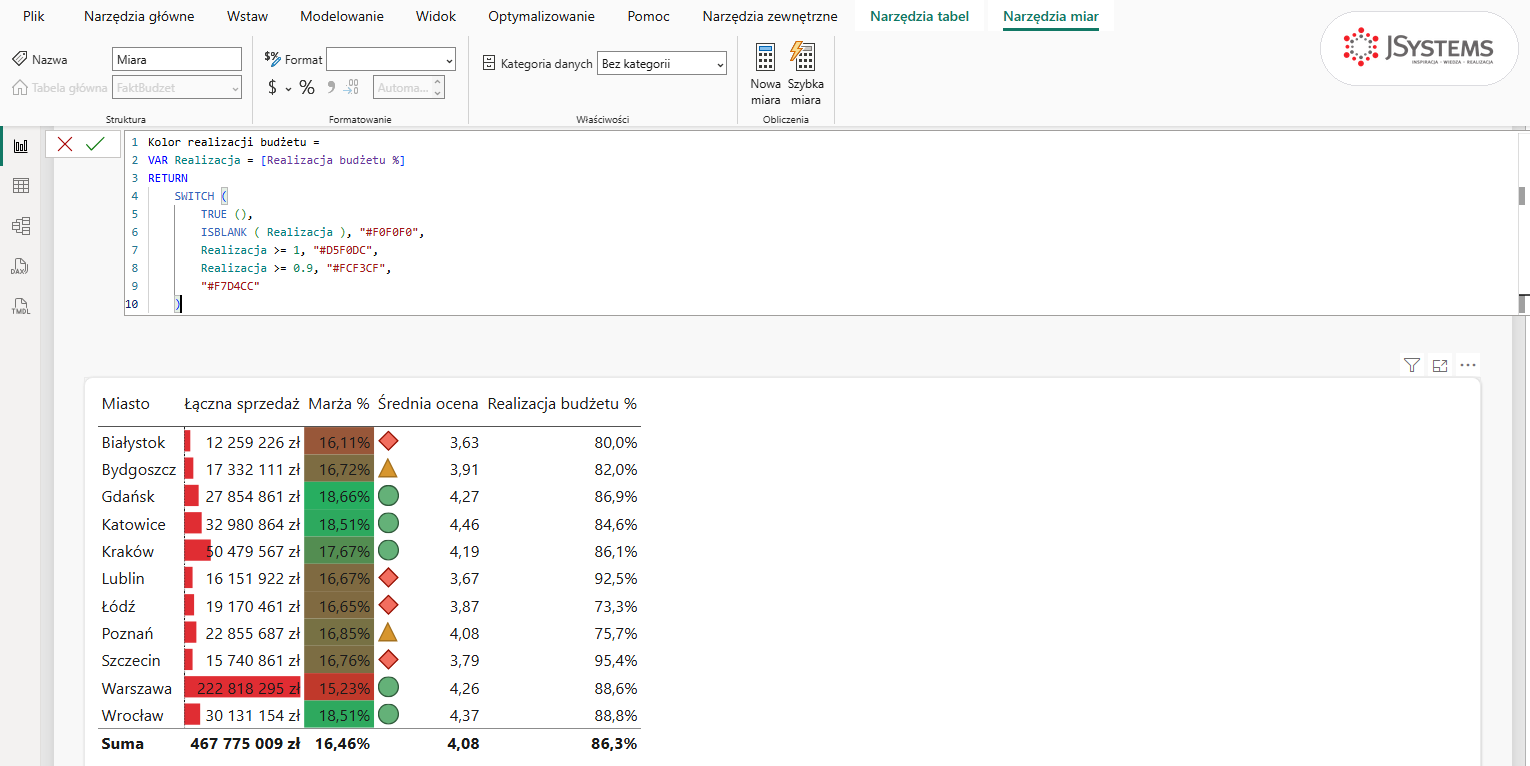The height and width of the screenshot is (766, 1530).
Task: Sort by Realizacja budżetu % column header
Action: pos(562,404)
